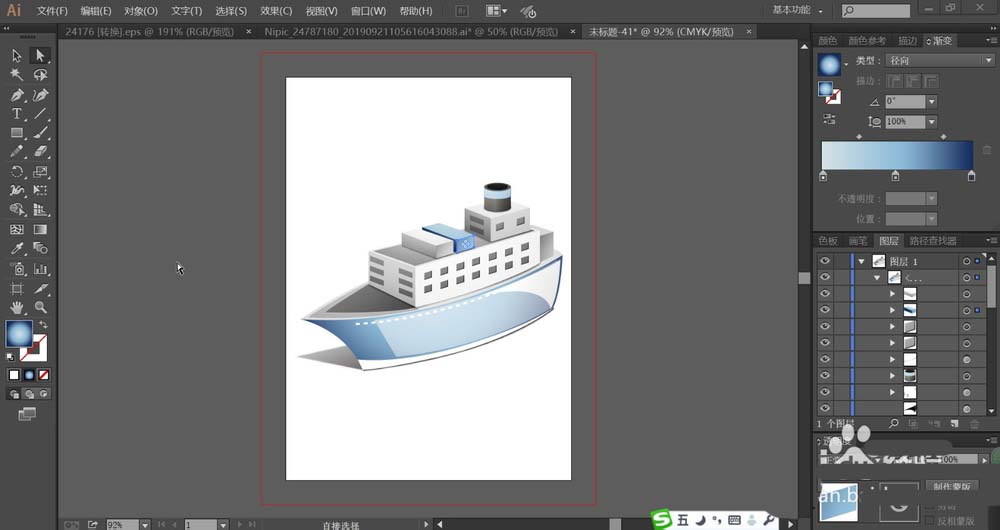Click the locate object magnifier in Layers panel
Image resolution: width=1000 pixels, height=530 pixels.
893,423
